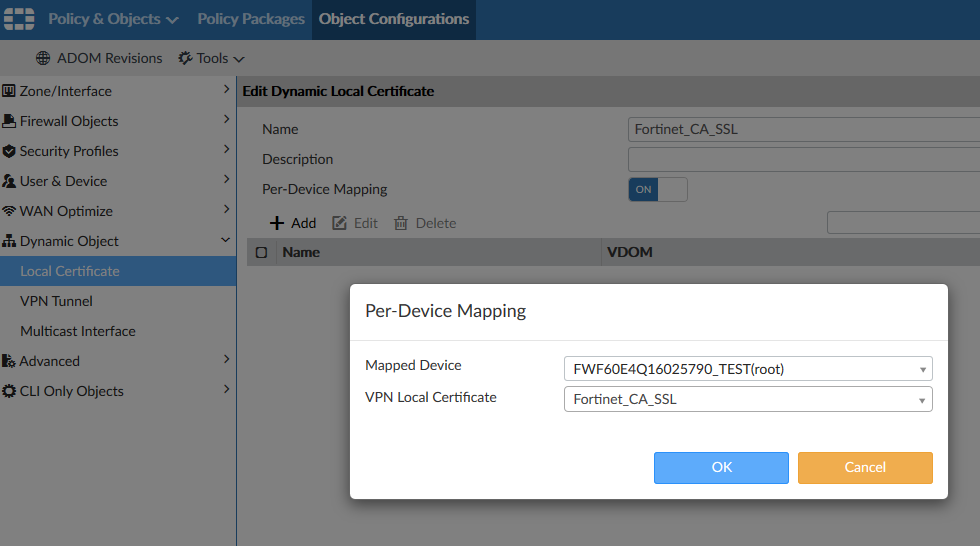Click the CLI Only Objects gear icon
Viewport: 980px width, 546px height.
pos(9,391)
